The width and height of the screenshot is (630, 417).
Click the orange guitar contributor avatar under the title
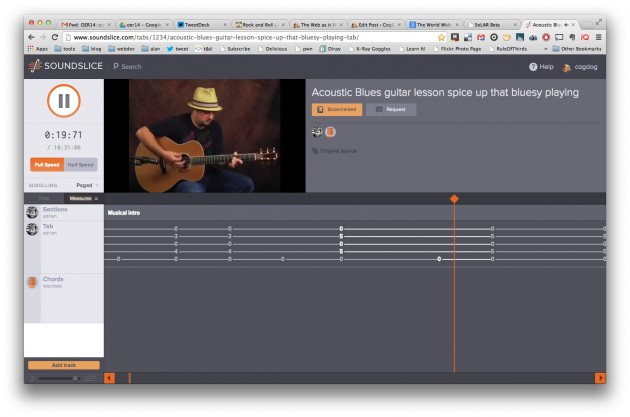[x=330, y=132]
